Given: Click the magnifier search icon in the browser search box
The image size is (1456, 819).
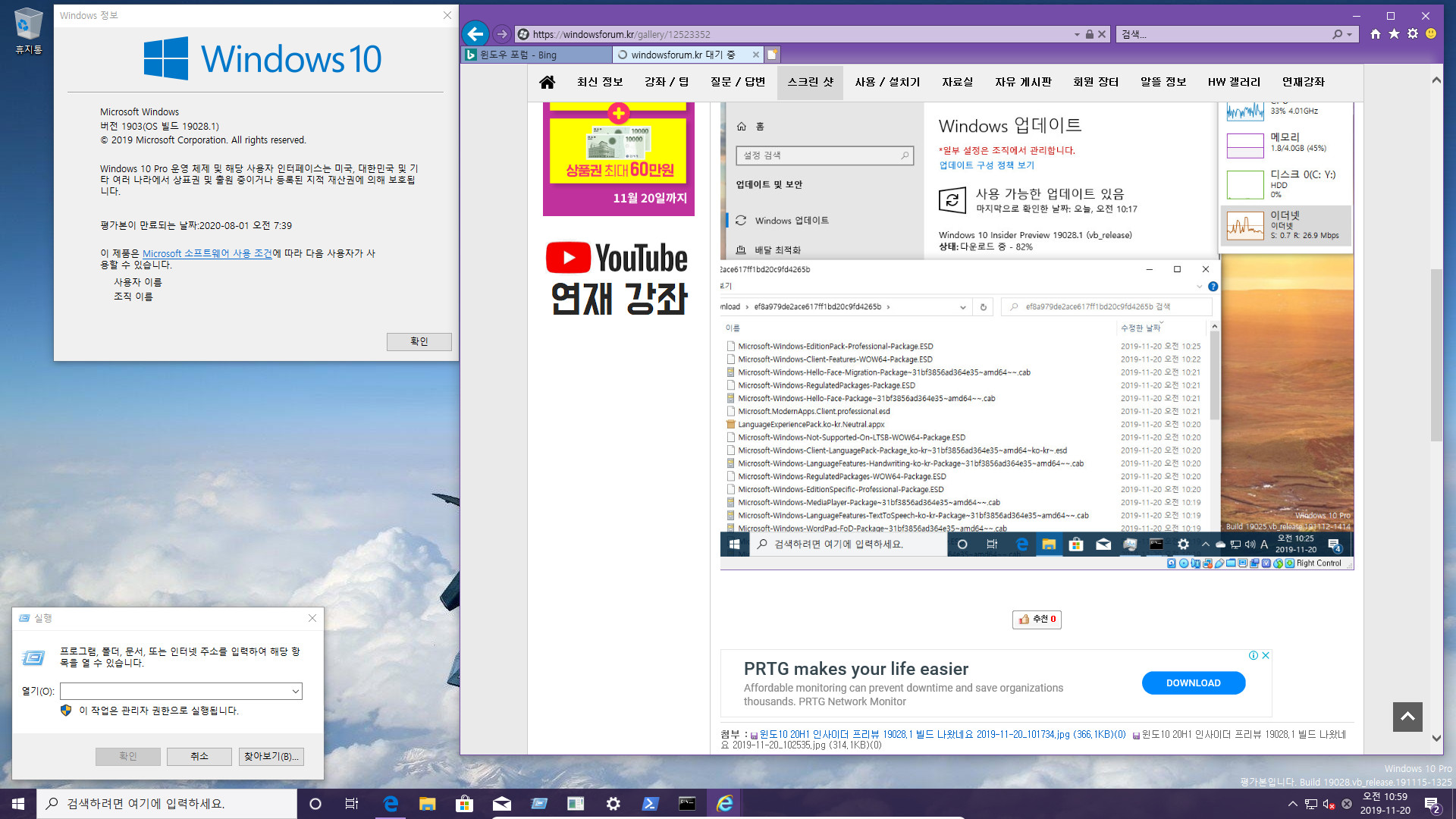Looking at the screenshot, I should click(1338, 34).
